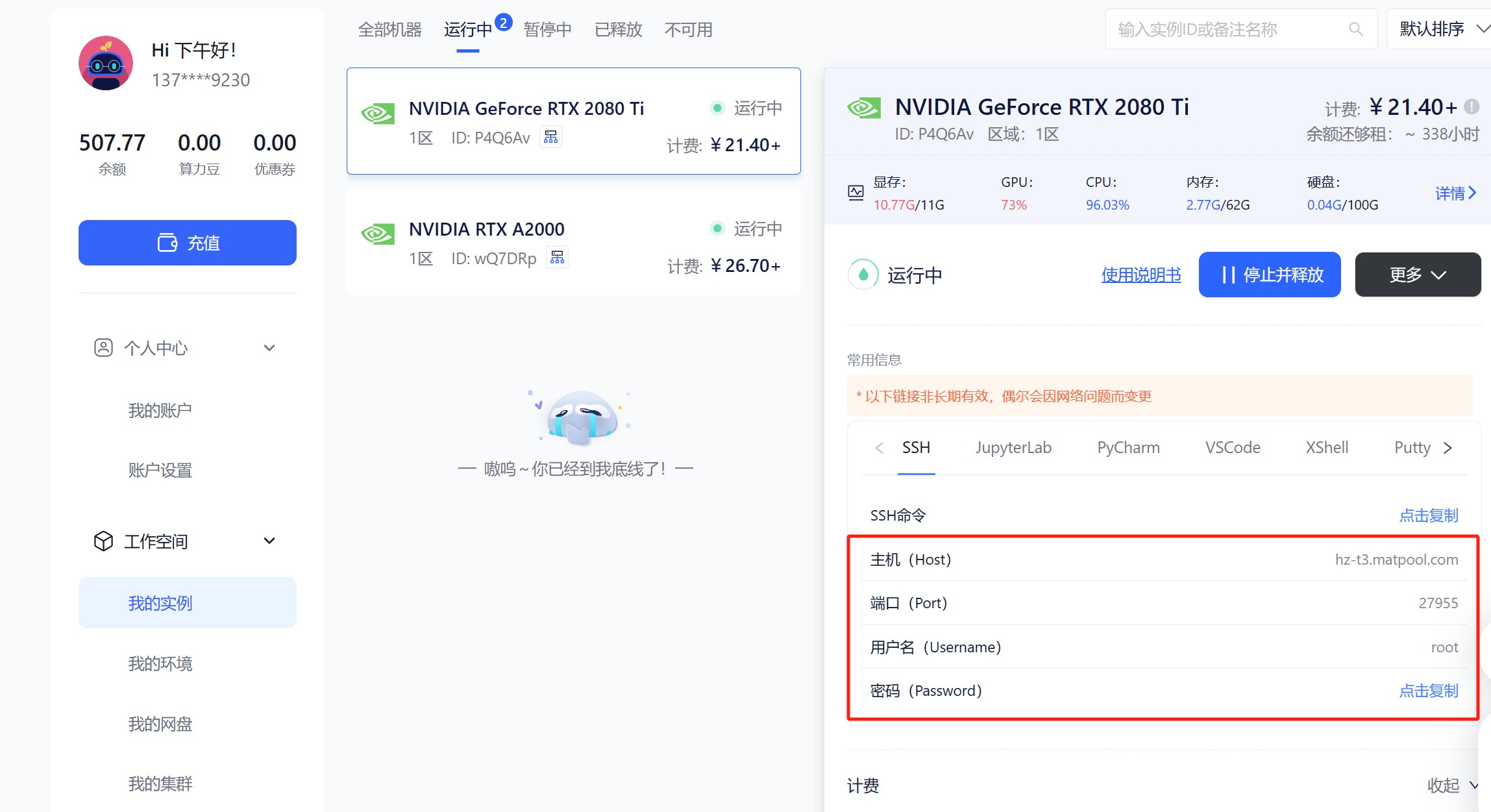The height and width of the screenshot is (812, 1491).
Task: Click the NVIDIA logo on RTX 2080 Ti card
Action: tap(378, 114)
